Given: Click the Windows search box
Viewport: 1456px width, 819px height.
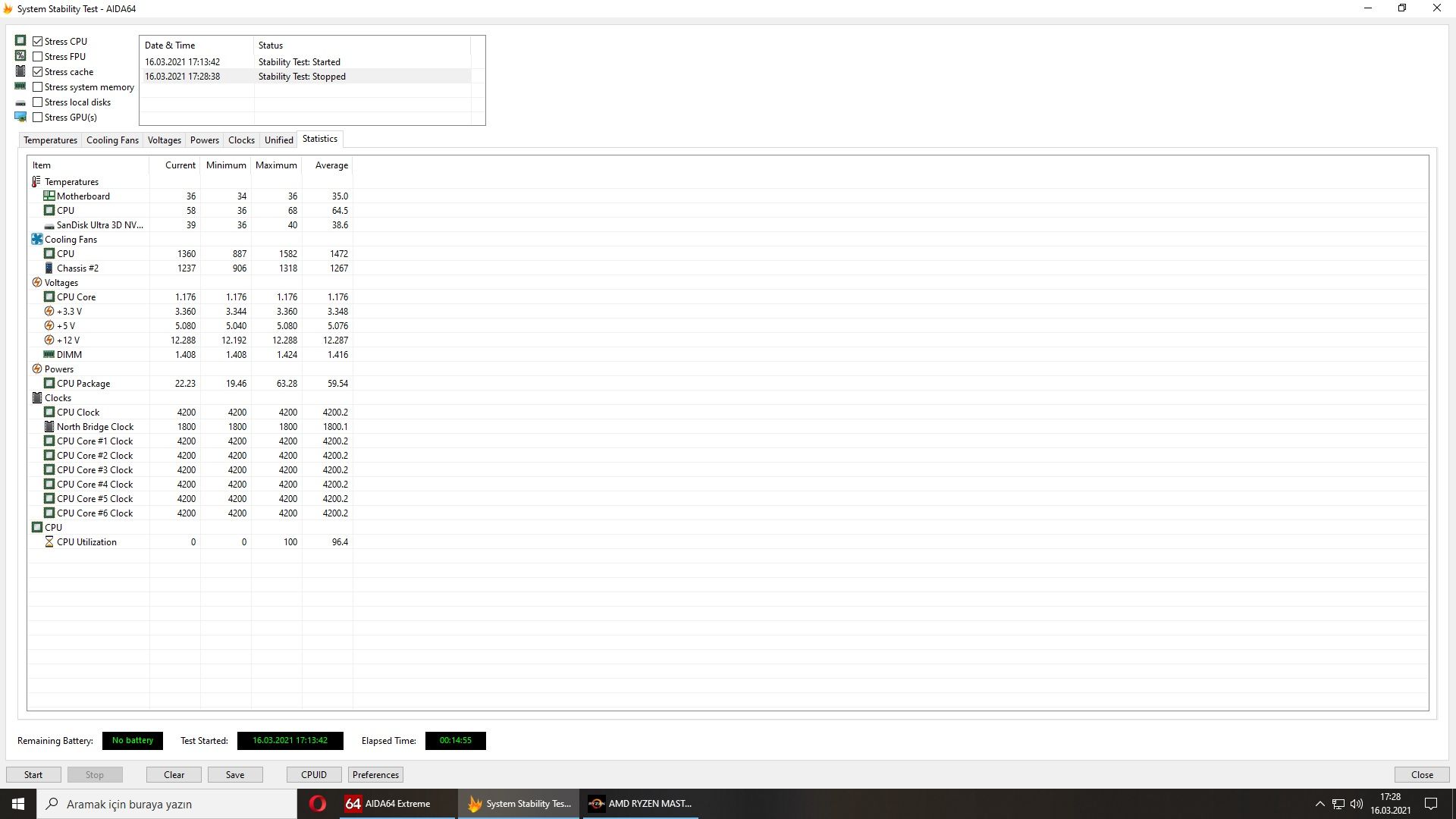Looking at the screenshot, I should (167, 804).
